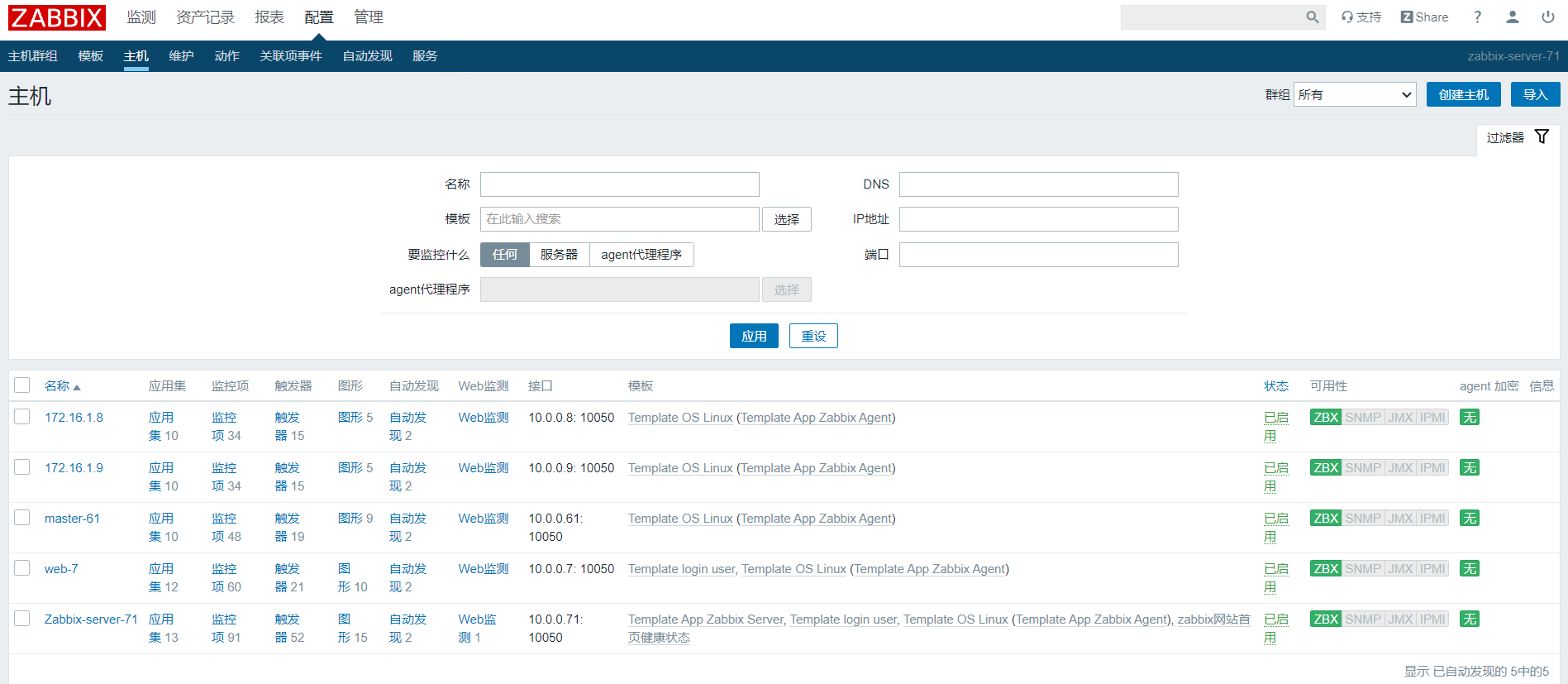Go to 关联项事件 submenu
The width and height of the screenshot is (1568, 684).
[x=291, y=56]
